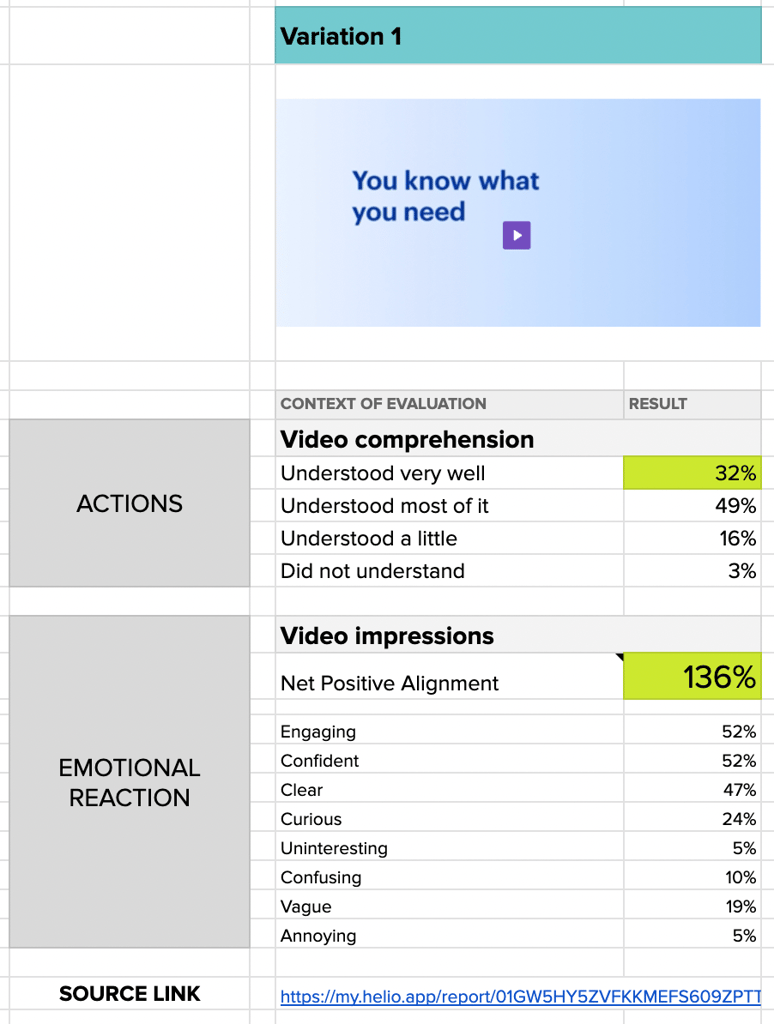Select the EMOTIONAL REACTION merged cell
This screenshot has height=1024, width=774.
click(x=129, y=782)
